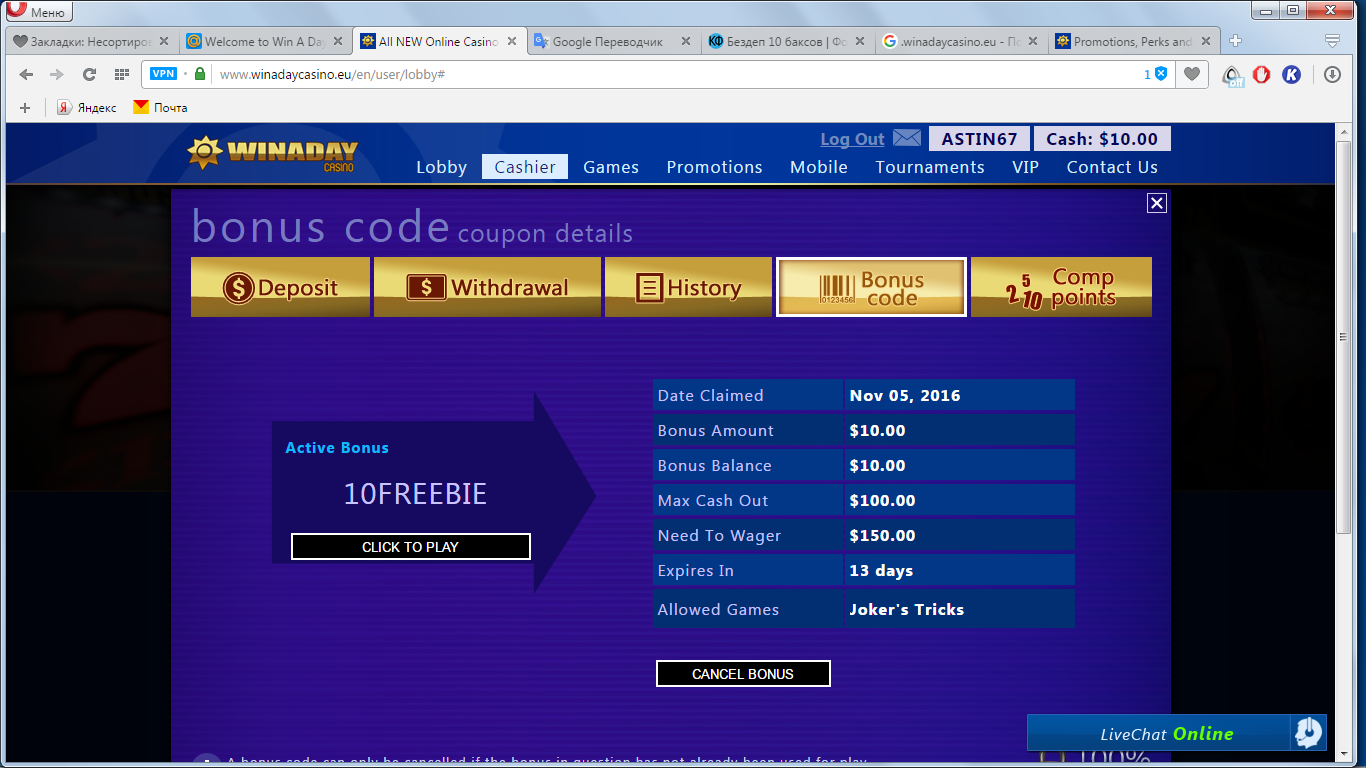This screenshot has width=1366, height=768.
Task: Open the blue K extension icon
Action: (1292, 74)
